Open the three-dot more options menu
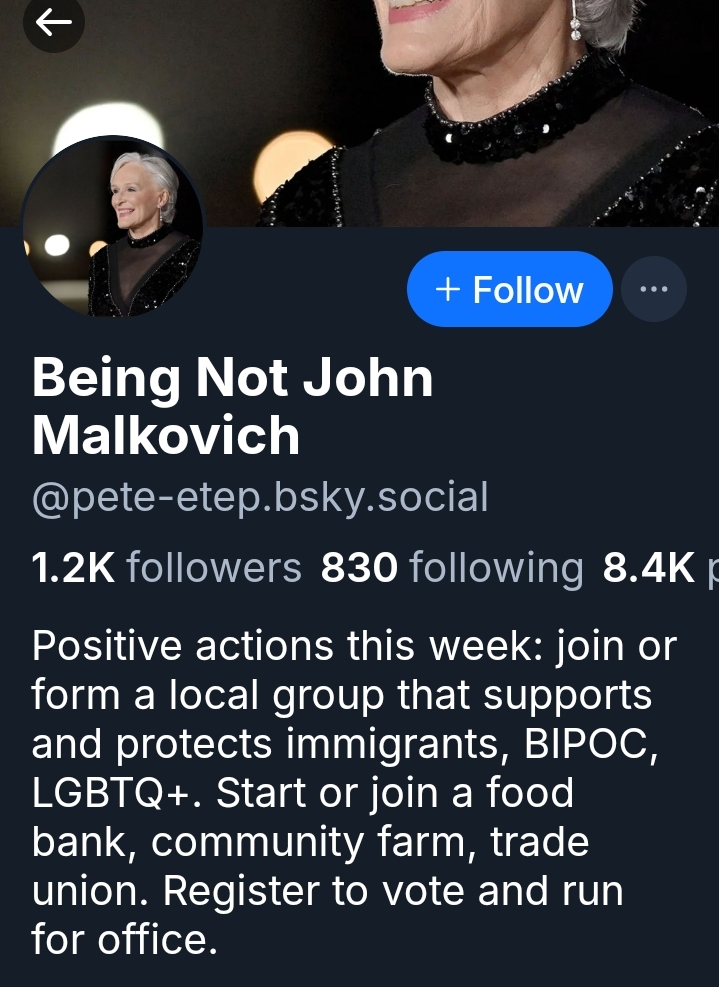This screenshot has width=719, height=987. click(653, 289)
